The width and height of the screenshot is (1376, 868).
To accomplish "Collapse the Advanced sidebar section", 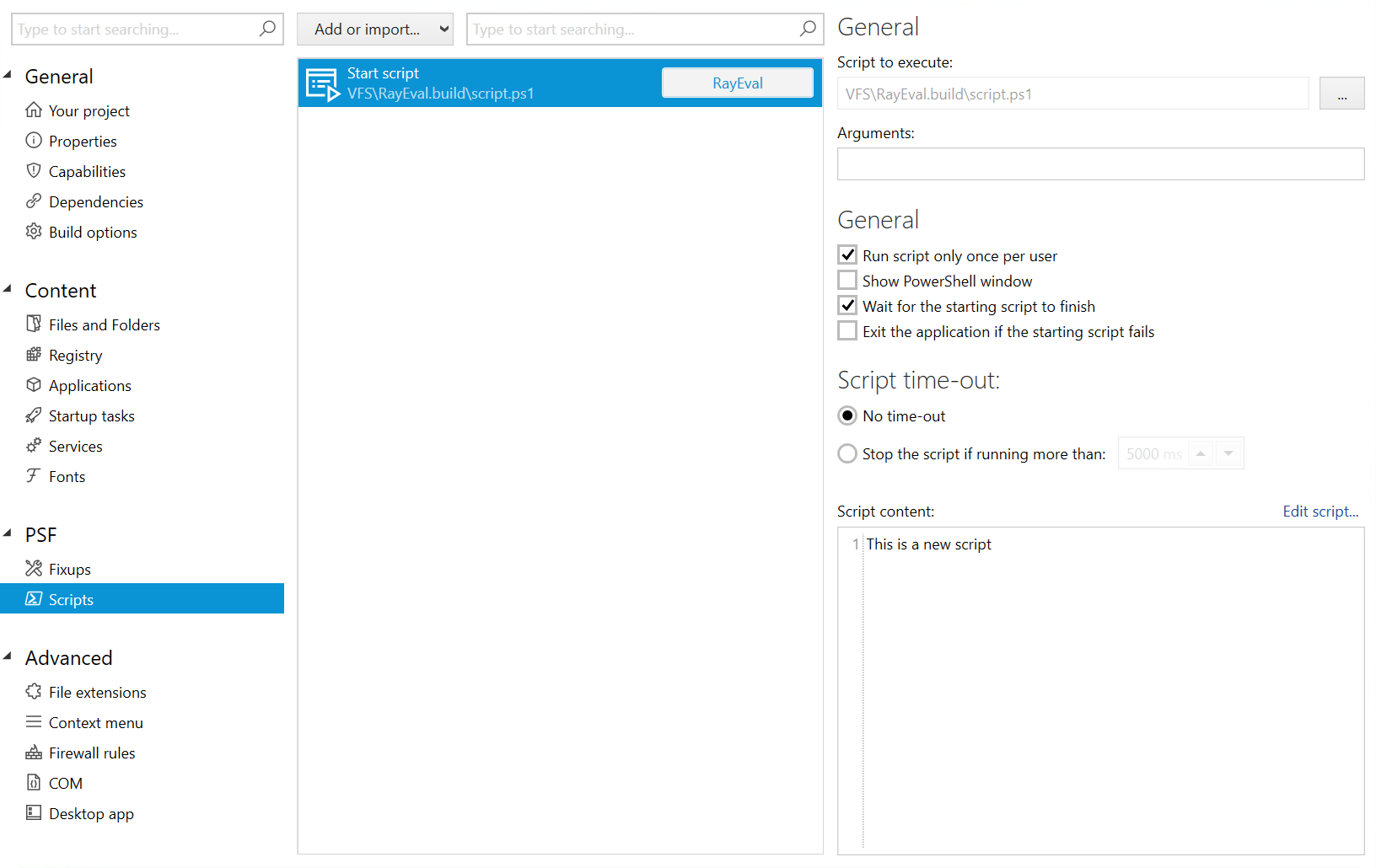I will pos(8,657).
